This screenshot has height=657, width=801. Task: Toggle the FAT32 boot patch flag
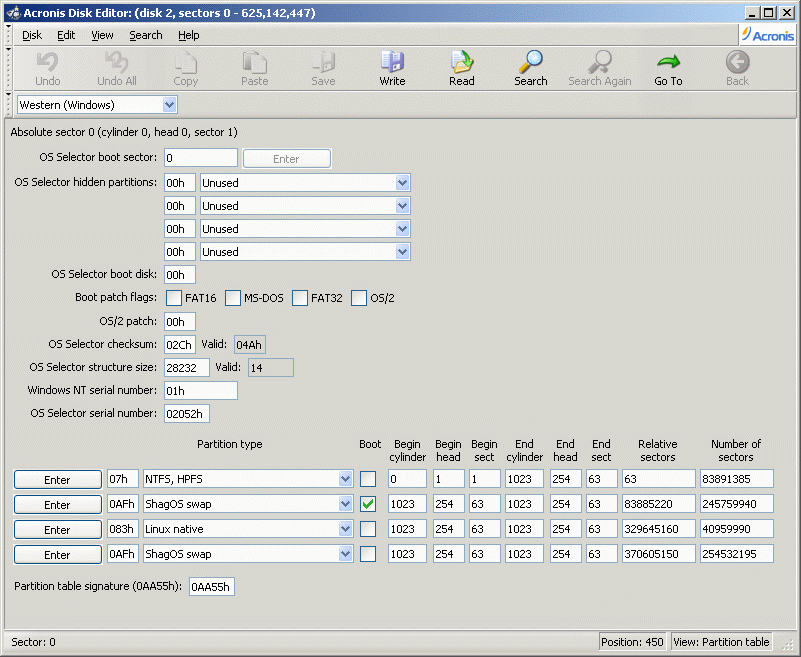[300, 298]
